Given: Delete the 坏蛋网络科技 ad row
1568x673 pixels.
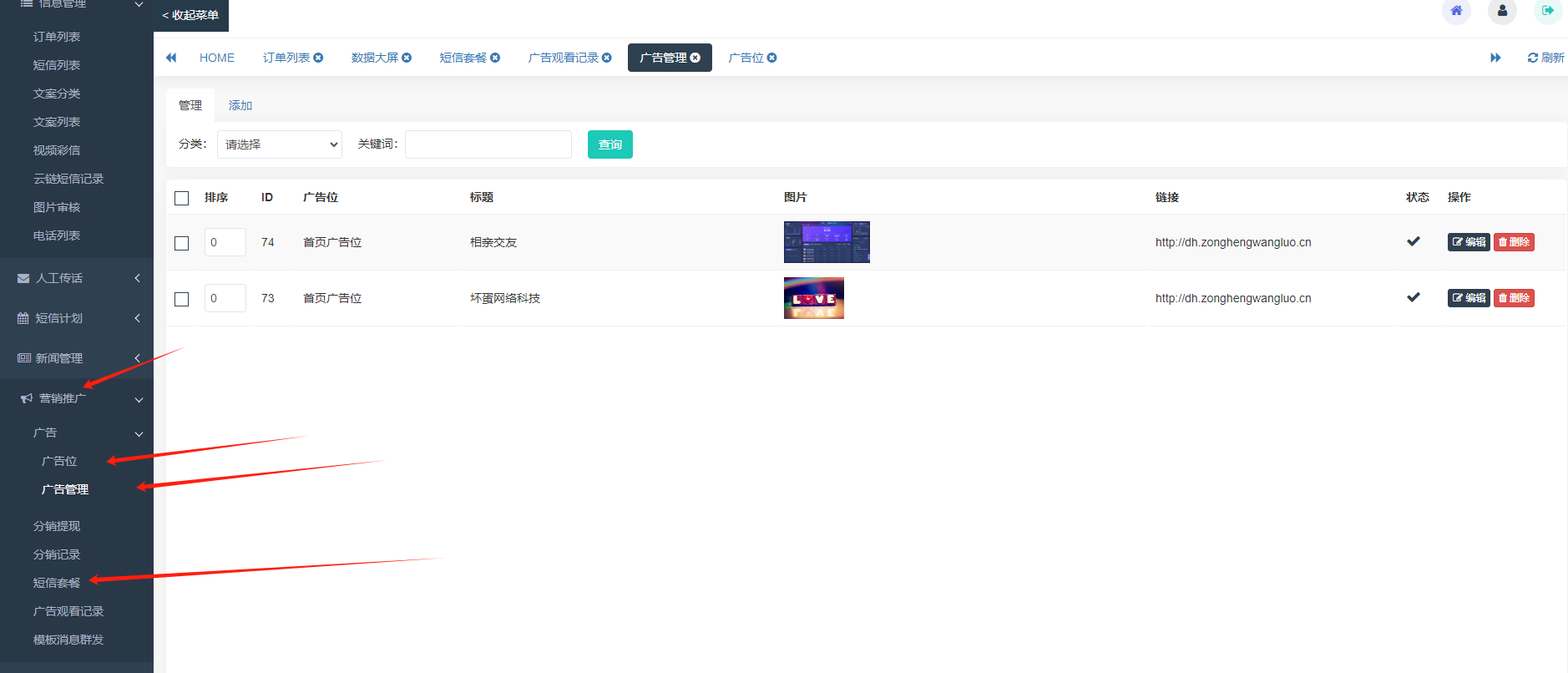Looking at the screenshot, I should [x=1514, y=298].
